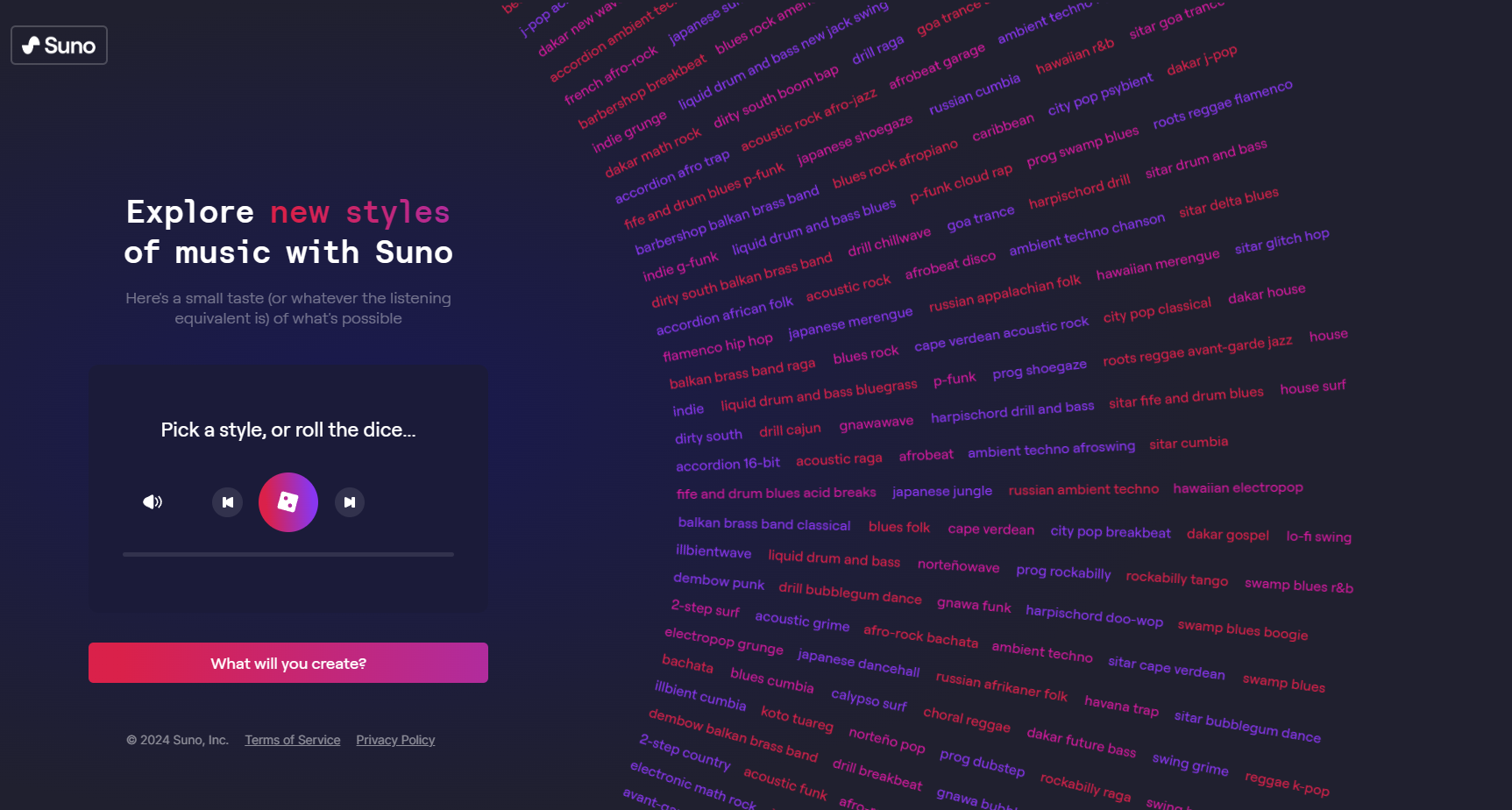Viewport: 1512px width, 810px height.
Task: Select the 'japanese jungle' style
Action: pos(942,491)
